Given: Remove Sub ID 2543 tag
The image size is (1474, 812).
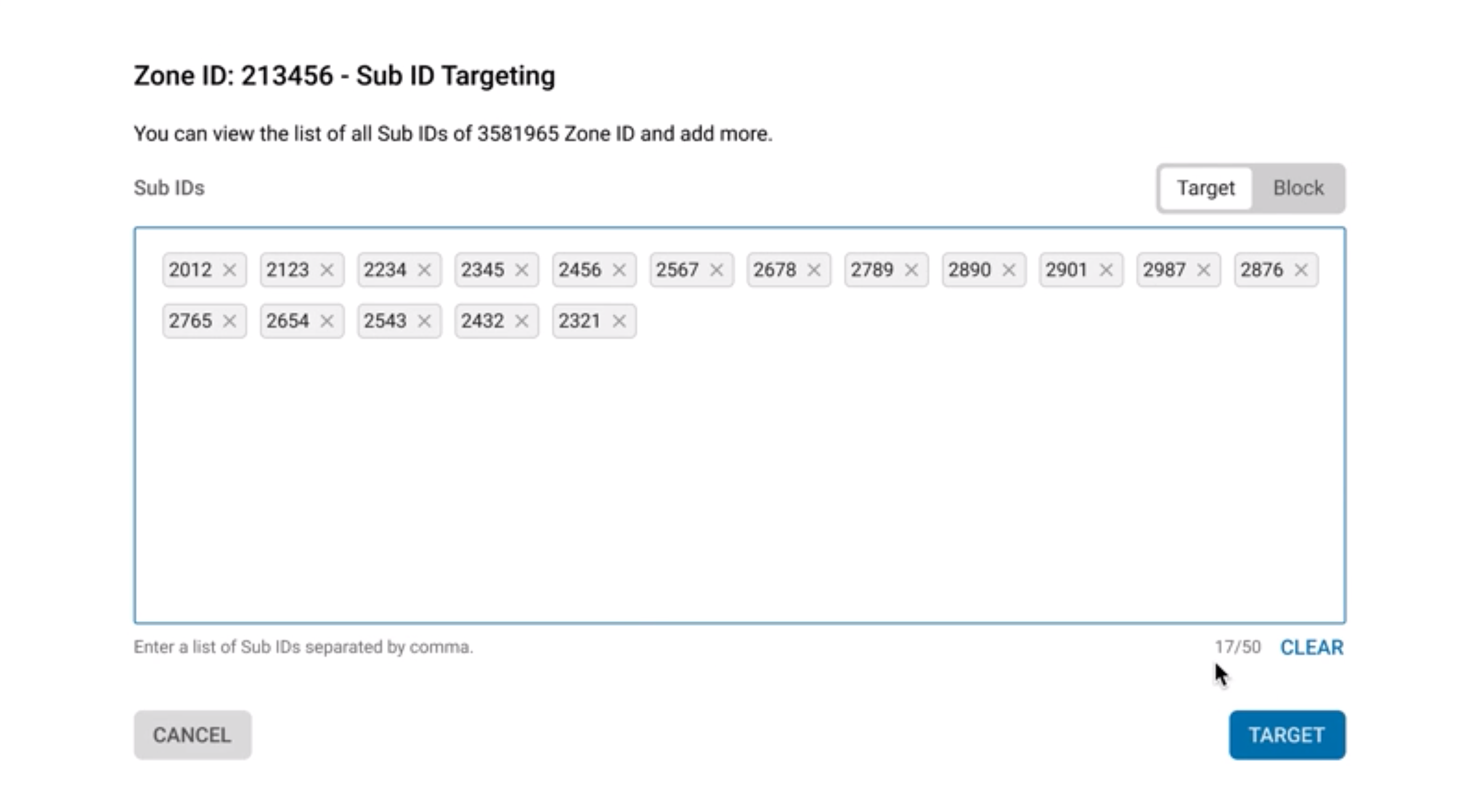Looking at the screenshot, I should coord(424,320).
